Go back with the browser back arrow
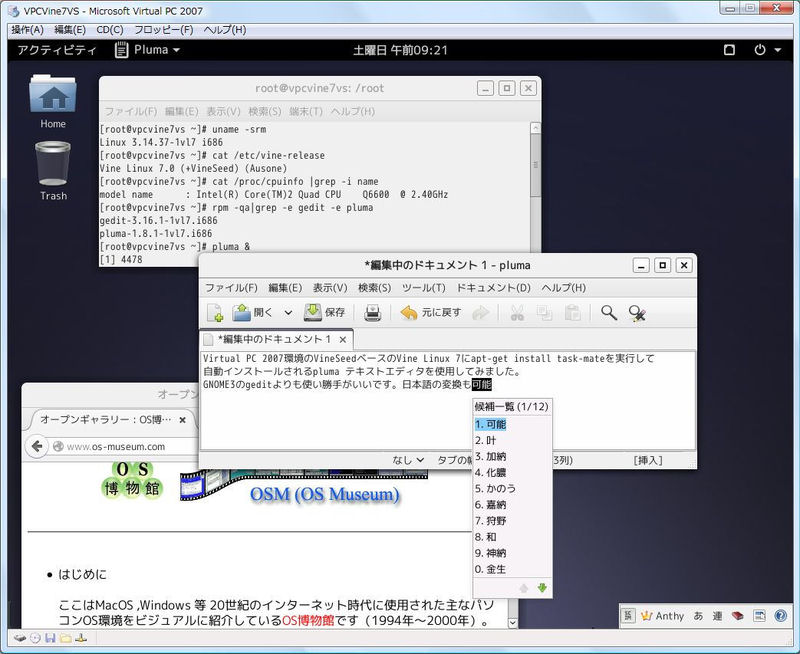 pos(37,446)
